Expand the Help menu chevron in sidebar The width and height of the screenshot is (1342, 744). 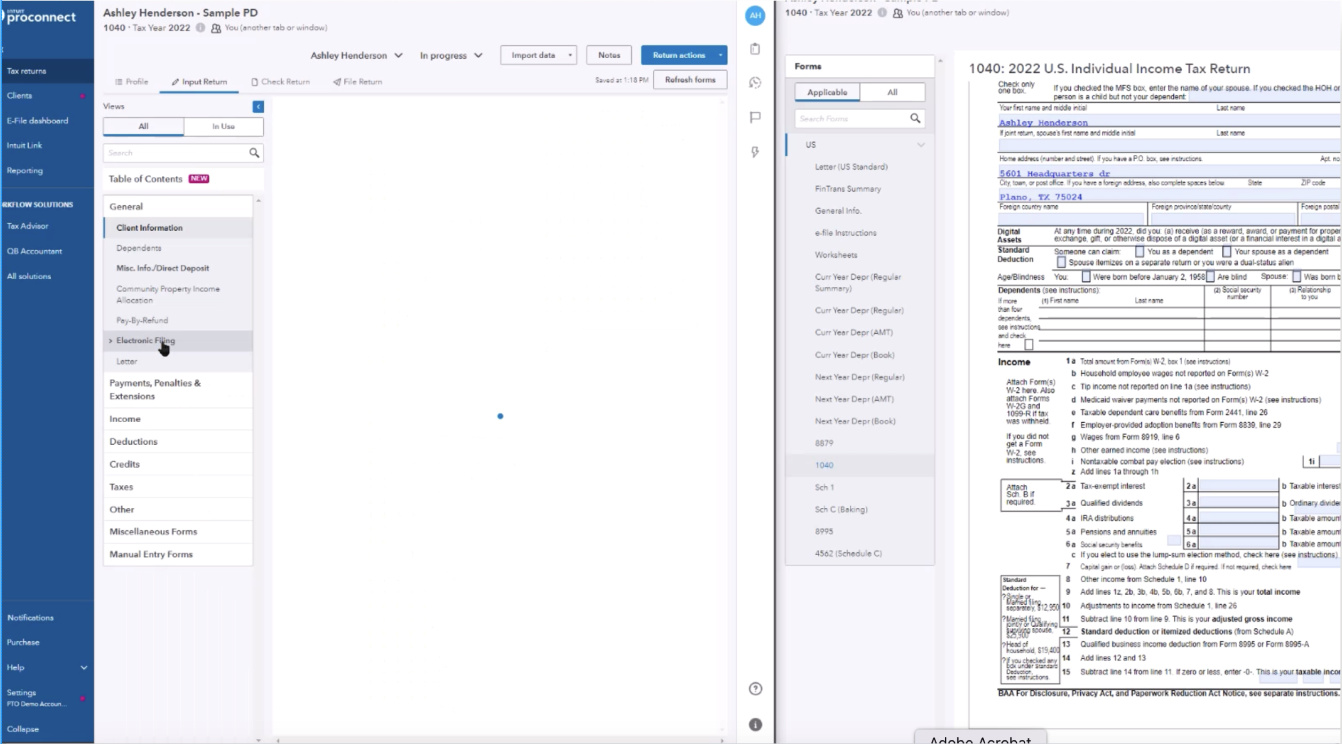pyautogui.click(x=84, y=667)
